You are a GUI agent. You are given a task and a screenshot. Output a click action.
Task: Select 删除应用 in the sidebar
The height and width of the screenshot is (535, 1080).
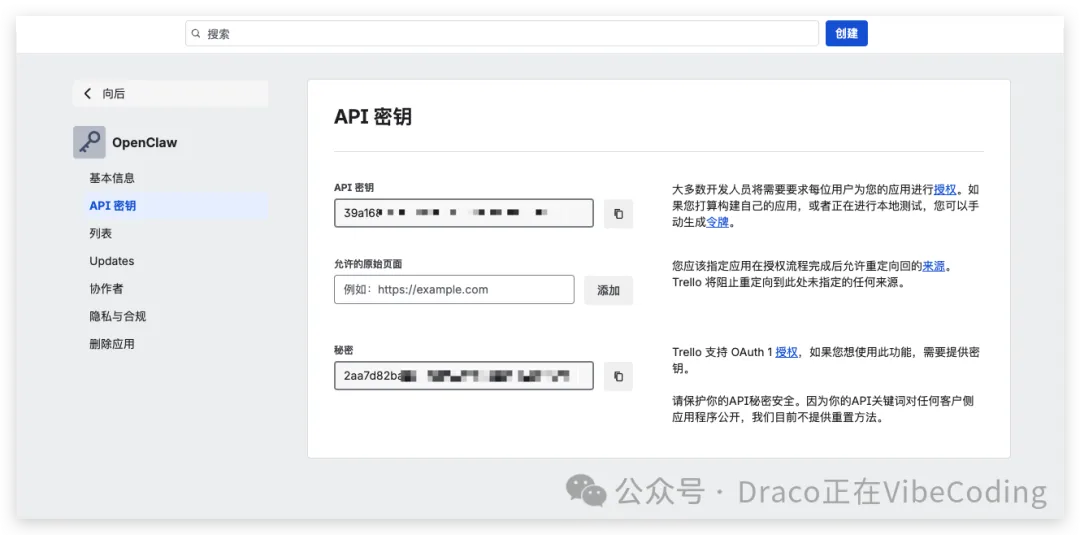tap(112, 344)
